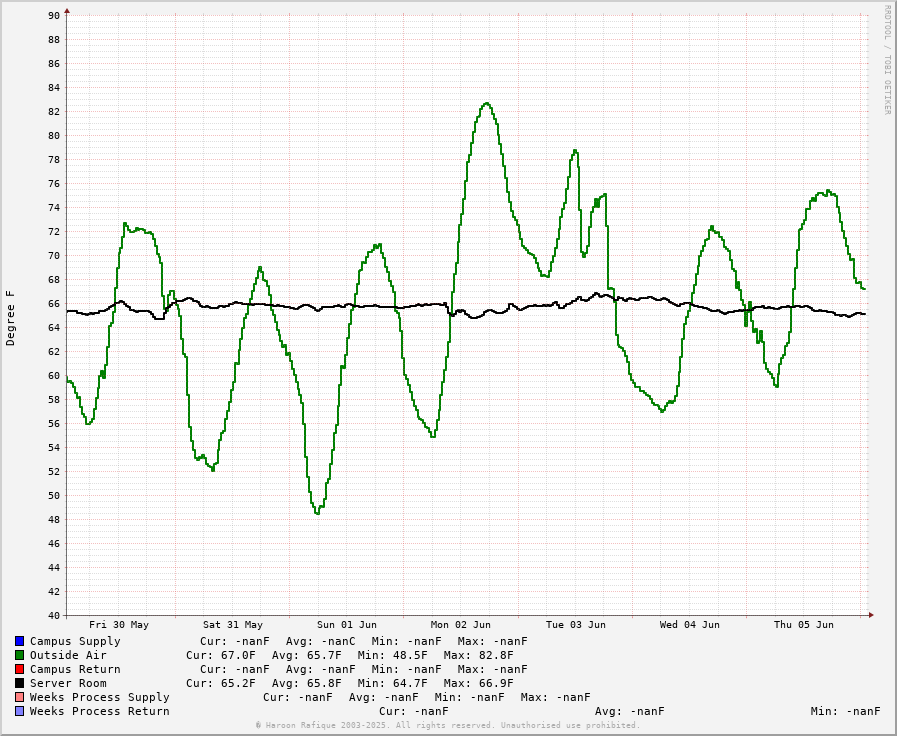
Task: Click the 90 tick on y-axis
Action: (54, 15)
